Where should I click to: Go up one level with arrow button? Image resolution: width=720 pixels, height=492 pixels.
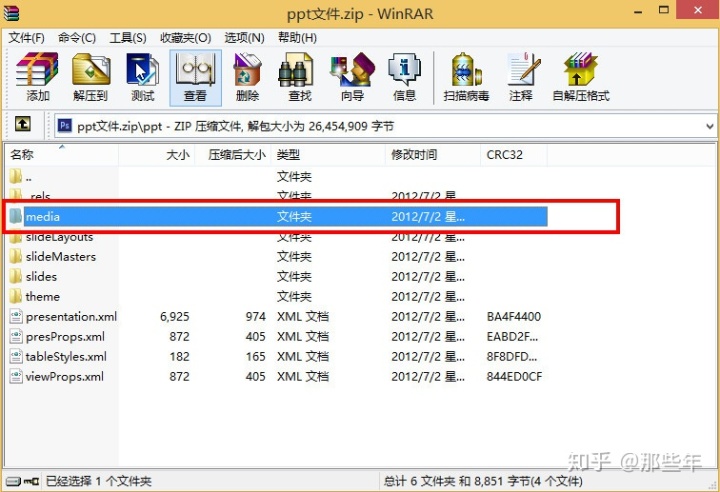pyautogui.click(x=23, y=124)
